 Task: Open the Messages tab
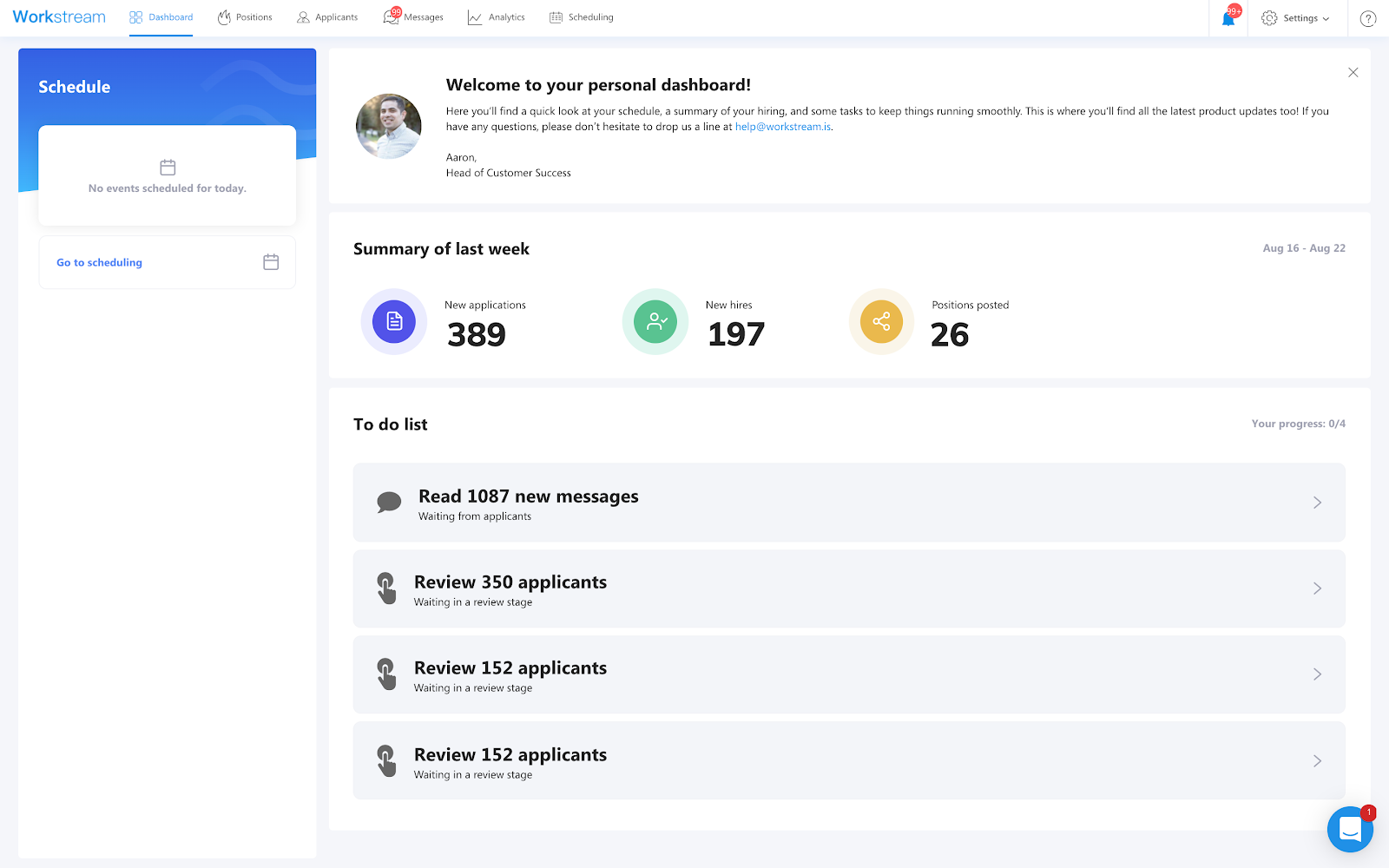point(413,17)
